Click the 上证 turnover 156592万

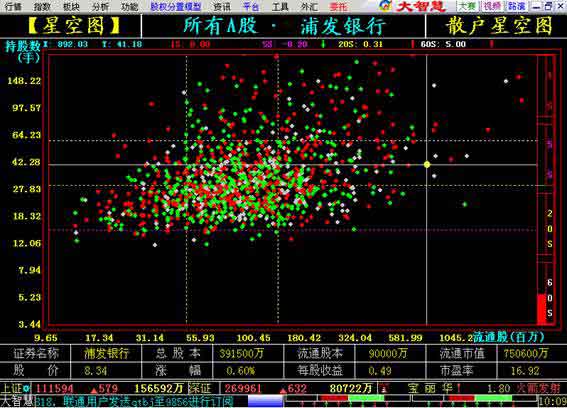pyautogui.click(x=159, y=389)
